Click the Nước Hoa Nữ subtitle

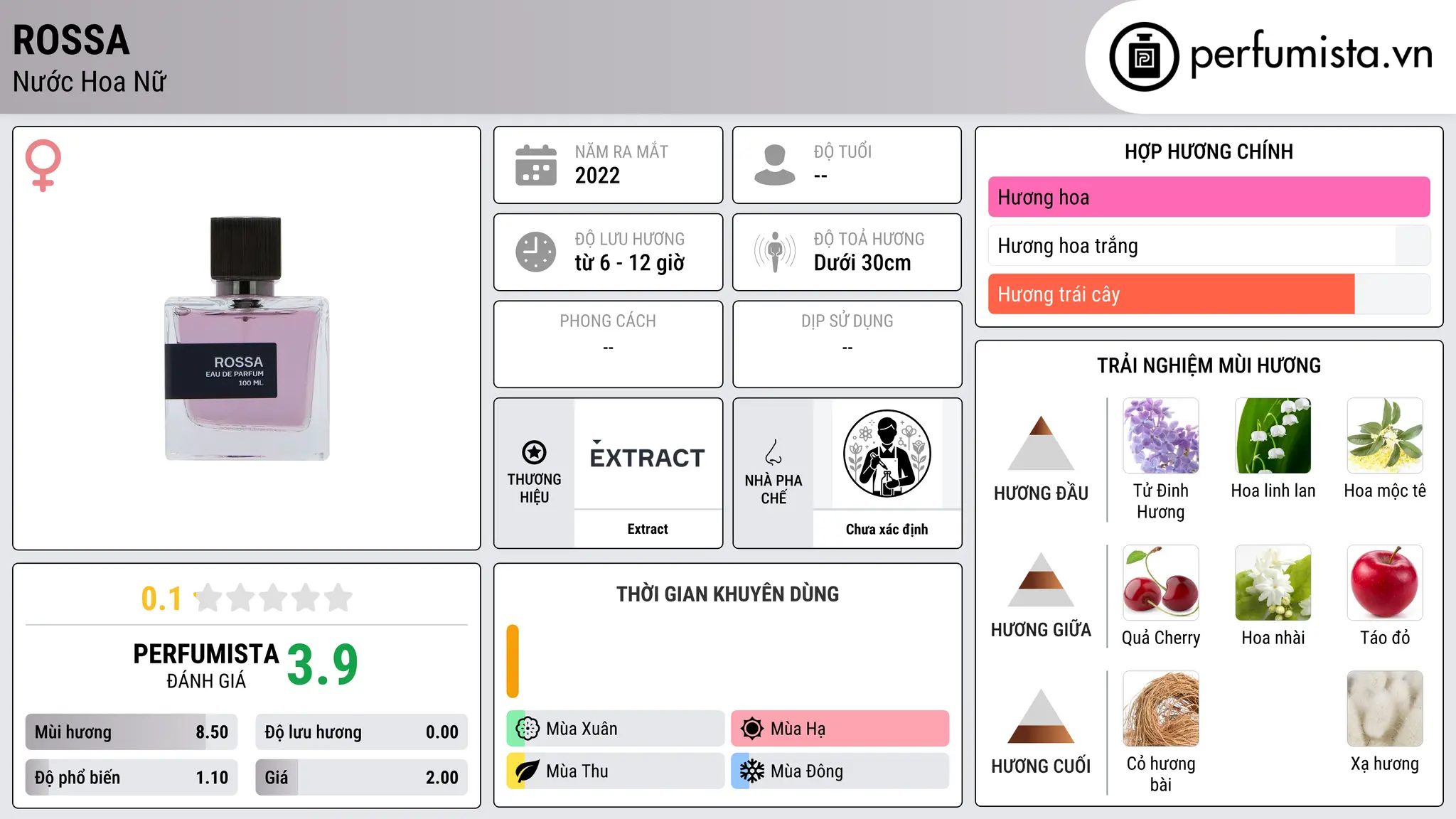[x=90, y=82]
